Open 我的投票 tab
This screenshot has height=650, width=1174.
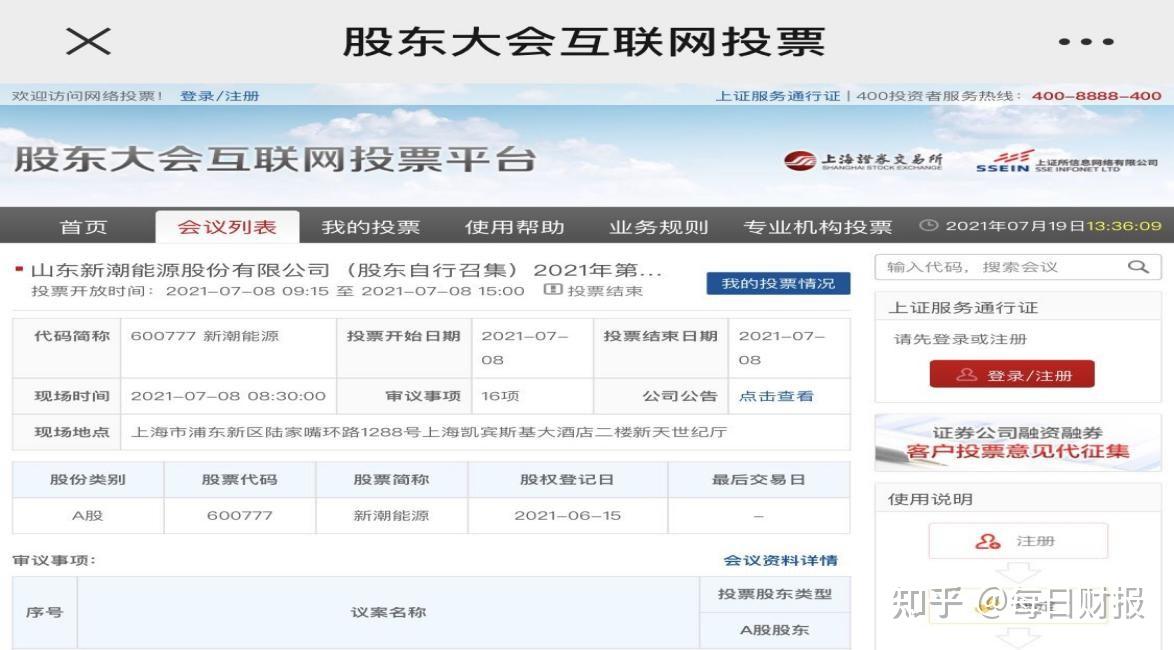[x=371, y=227]
